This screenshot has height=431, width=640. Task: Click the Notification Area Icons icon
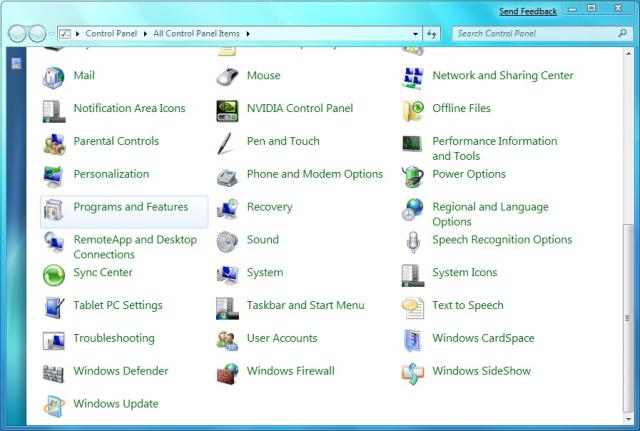pos(53,110)
